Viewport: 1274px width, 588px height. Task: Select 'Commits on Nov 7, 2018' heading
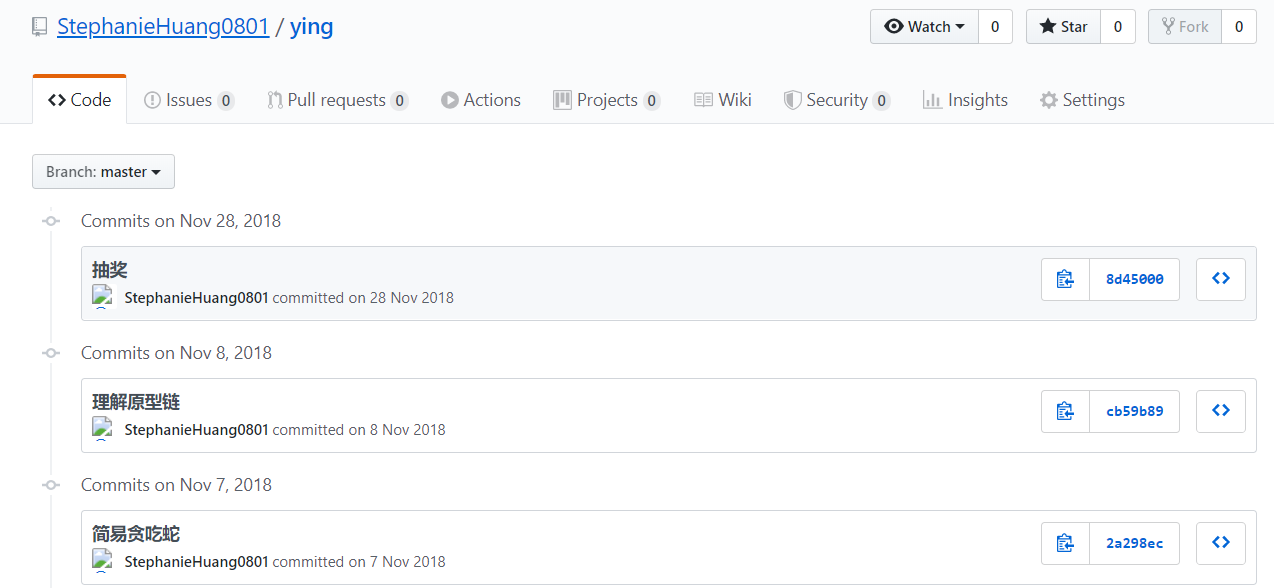tap(176, 485)
